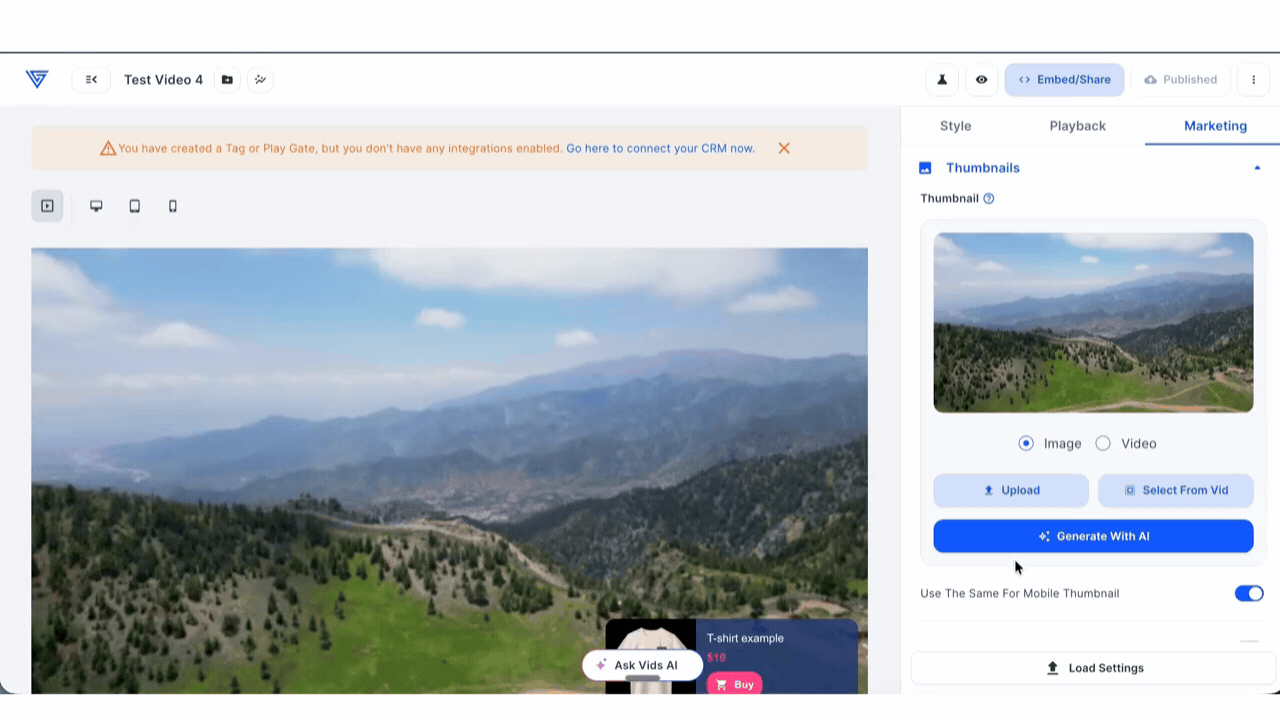Click the Published button
This screenshot has height=720, width=1280.
pyautogui.click(x=1181, y=79)
